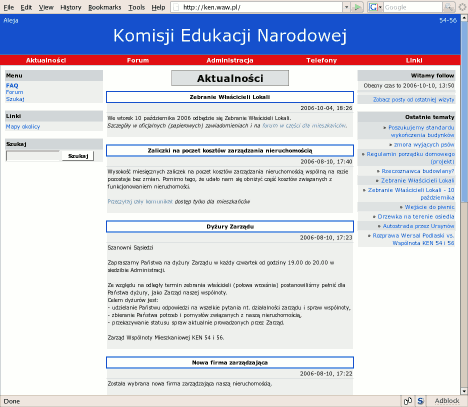
Task: Open topic Autostrada przez Ursynów
Action: click(x=418, y=226)
